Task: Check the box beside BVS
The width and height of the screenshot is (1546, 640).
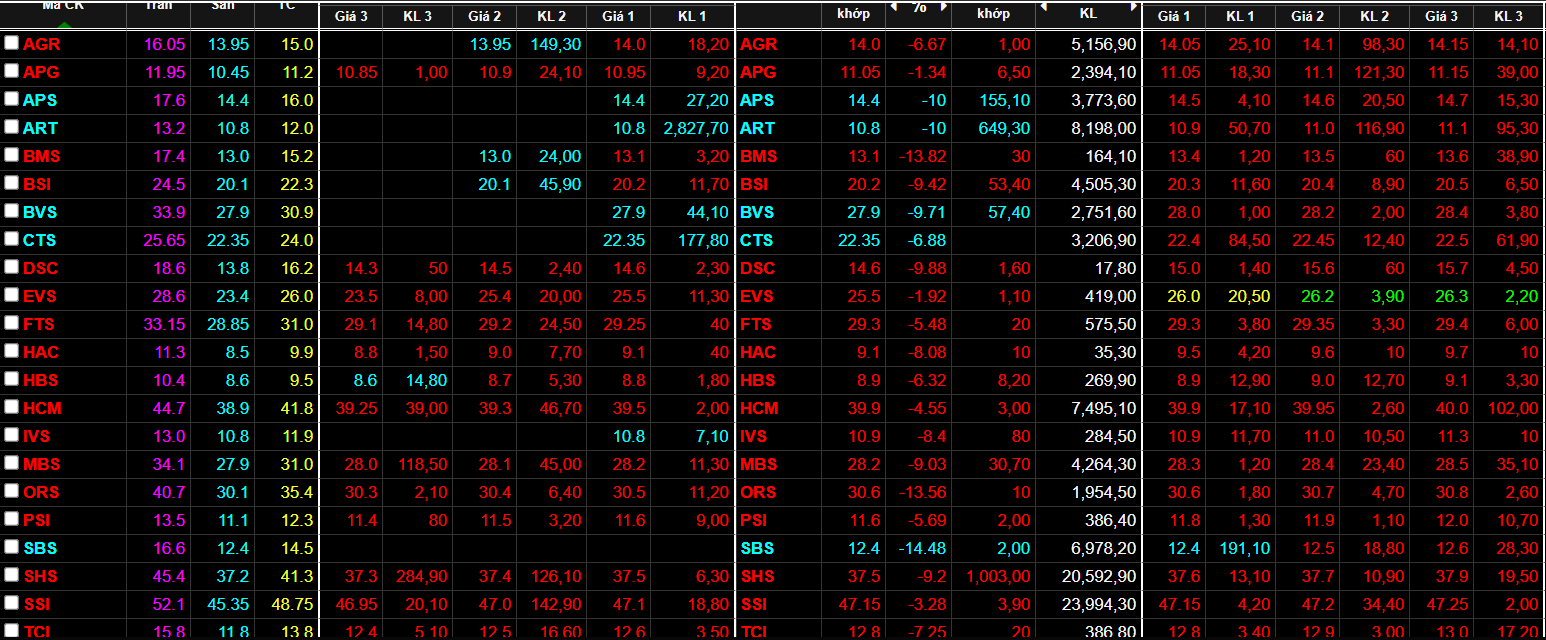Action: coord(11,211)
